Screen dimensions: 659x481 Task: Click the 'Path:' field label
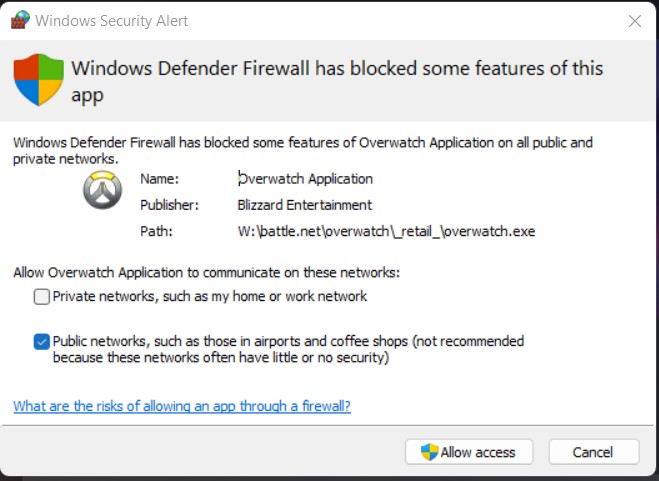coord(156,231)
